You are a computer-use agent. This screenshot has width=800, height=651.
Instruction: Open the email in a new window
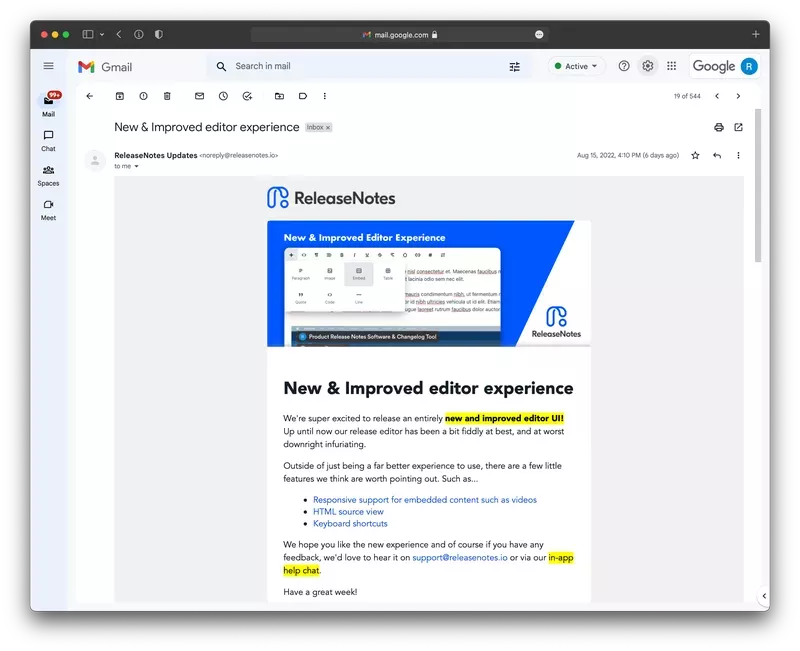[739, 128]
